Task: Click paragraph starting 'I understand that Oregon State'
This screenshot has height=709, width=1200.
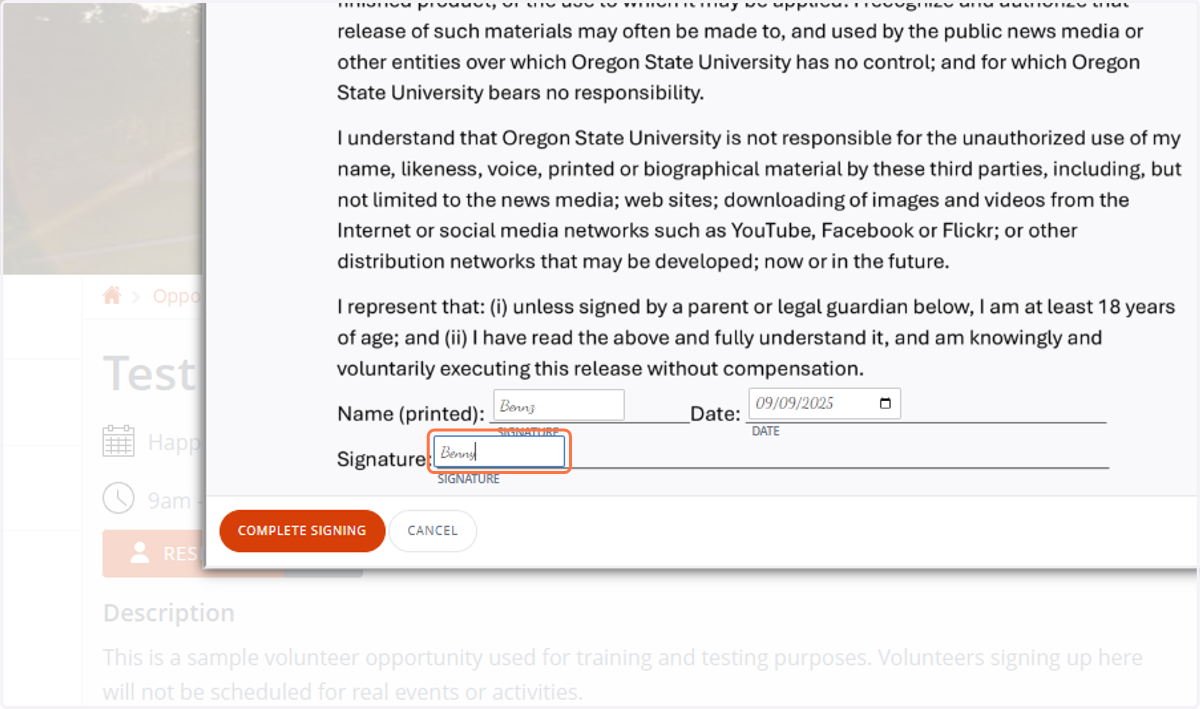Action: (759, 200)
